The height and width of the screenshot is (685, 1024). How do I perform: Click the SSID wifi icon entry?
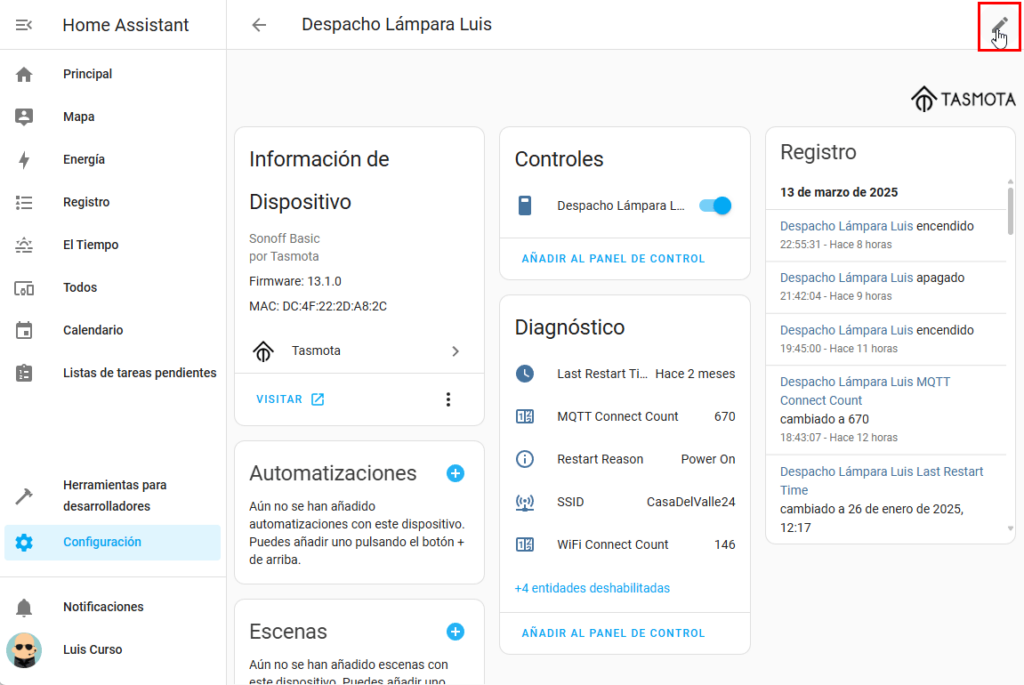pos(525,502)
